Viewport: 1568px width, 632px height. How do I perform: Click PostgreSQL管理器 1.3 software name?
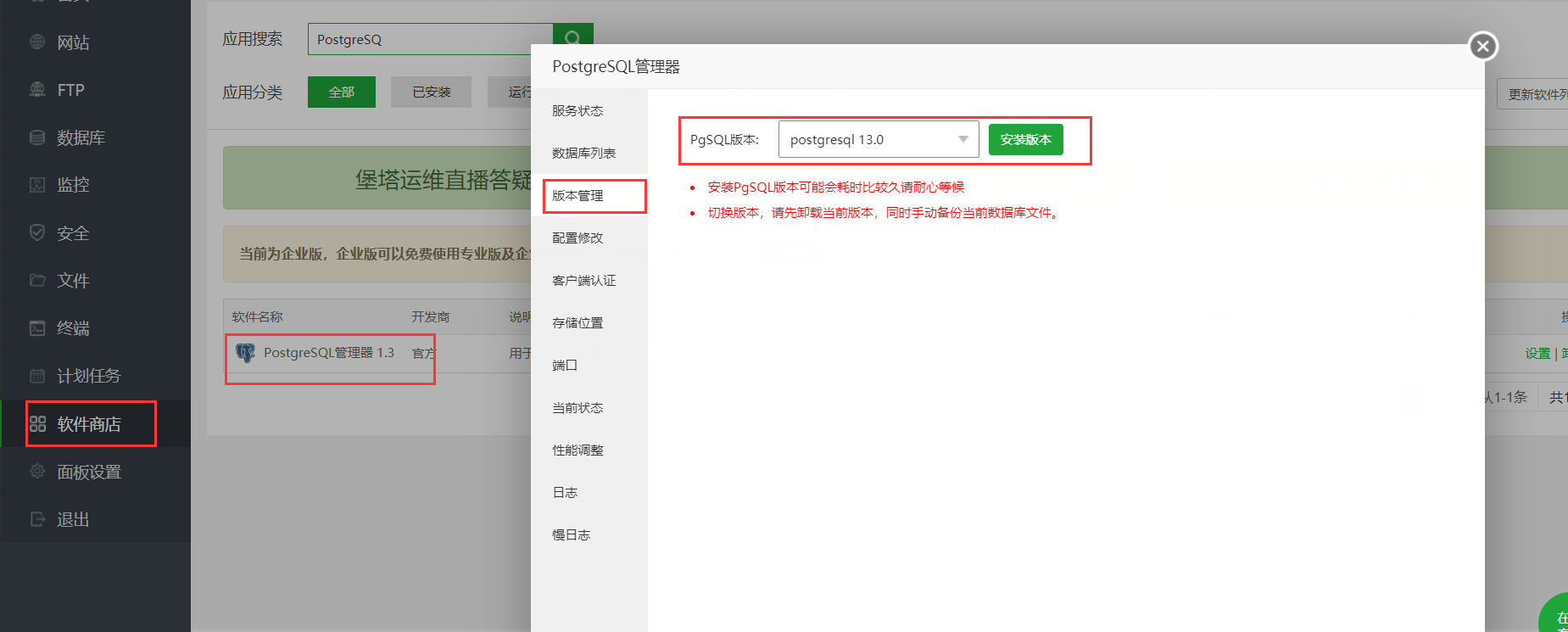click(x=329, y=353)
